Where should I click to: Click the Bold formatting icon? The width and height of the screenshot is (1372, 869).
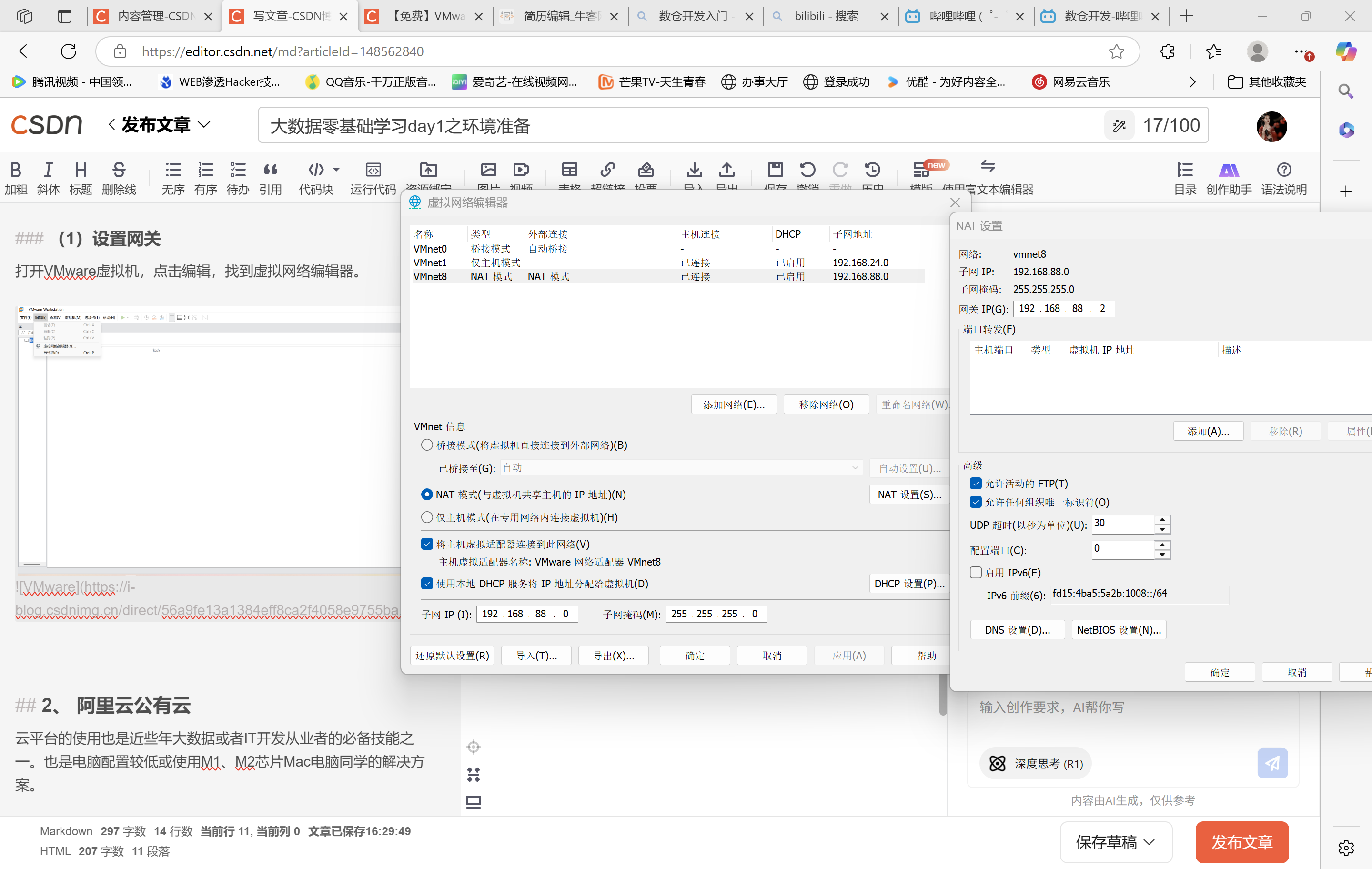click(16, 170)
